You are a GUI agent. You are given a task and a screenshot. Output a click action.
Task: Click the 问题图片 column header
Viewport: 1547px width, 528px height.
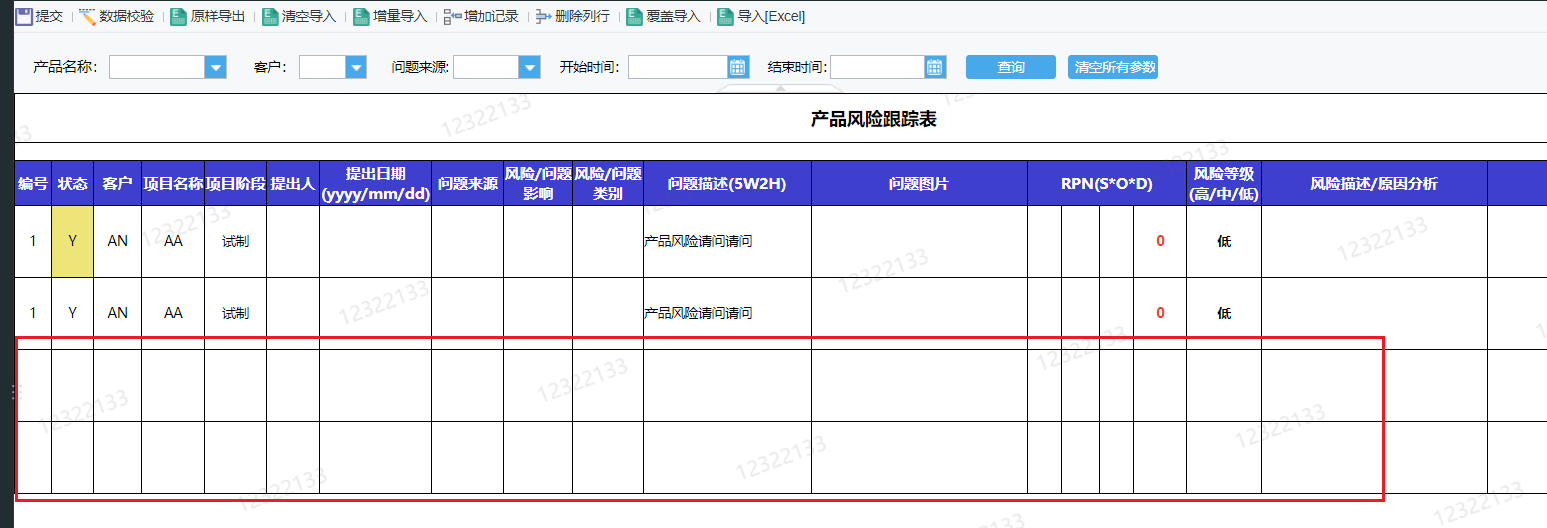pos(919,184)
